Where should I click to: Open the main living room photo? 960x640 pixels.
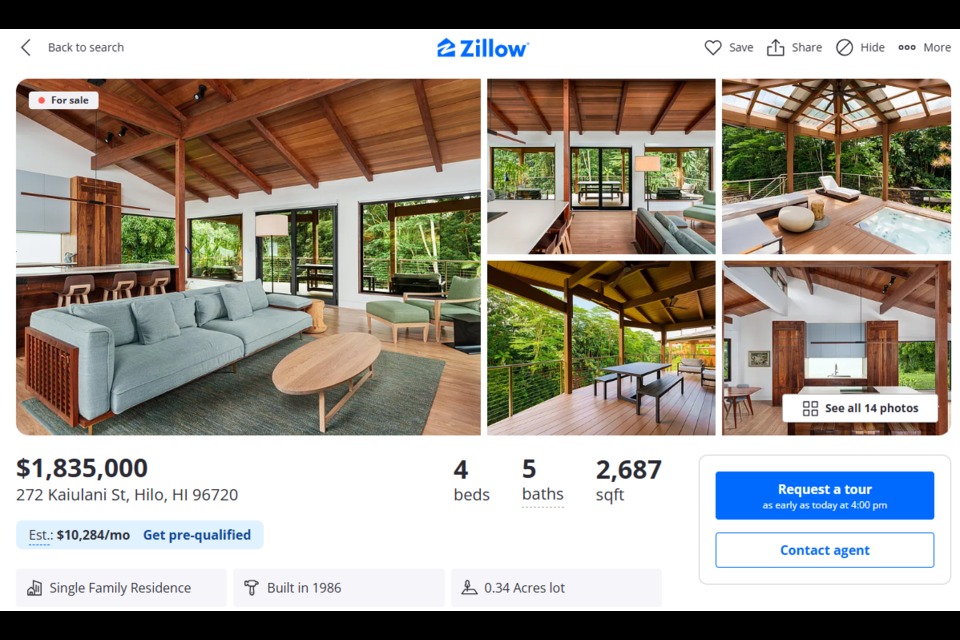pos(248,257)
